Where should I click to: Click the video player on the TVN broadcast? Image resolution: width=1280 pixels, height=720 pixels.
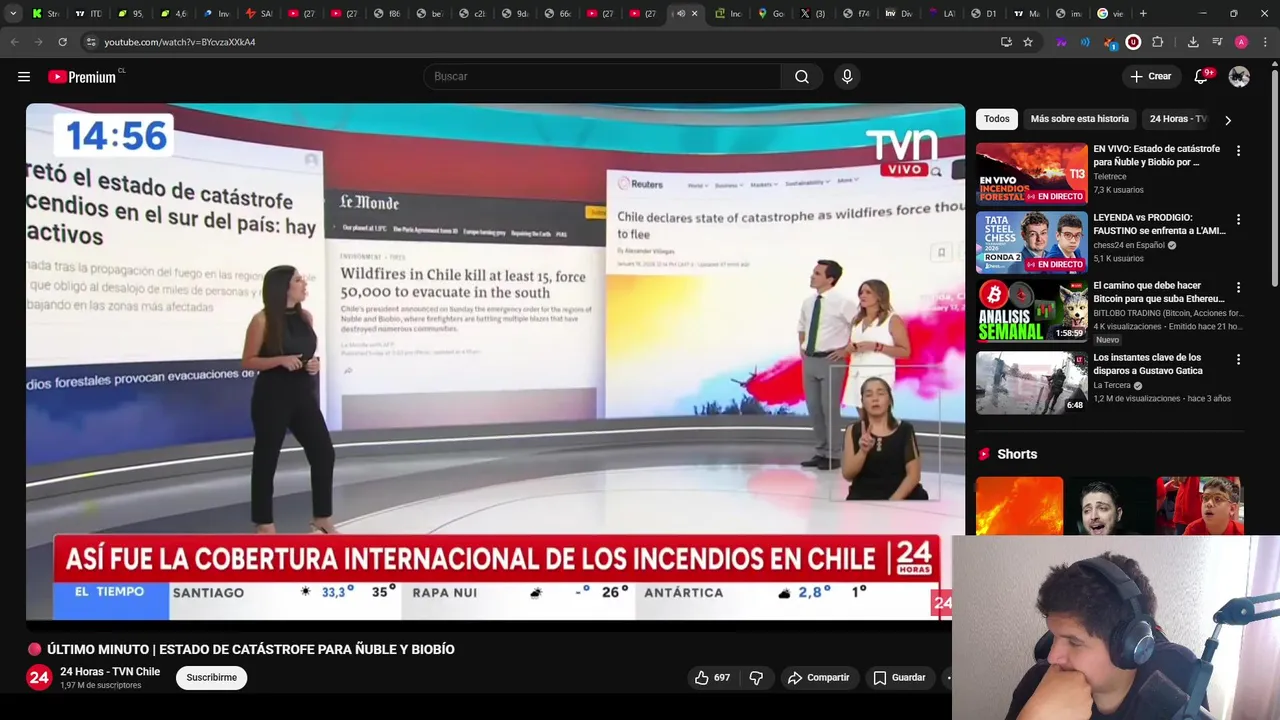pos(495,361)
